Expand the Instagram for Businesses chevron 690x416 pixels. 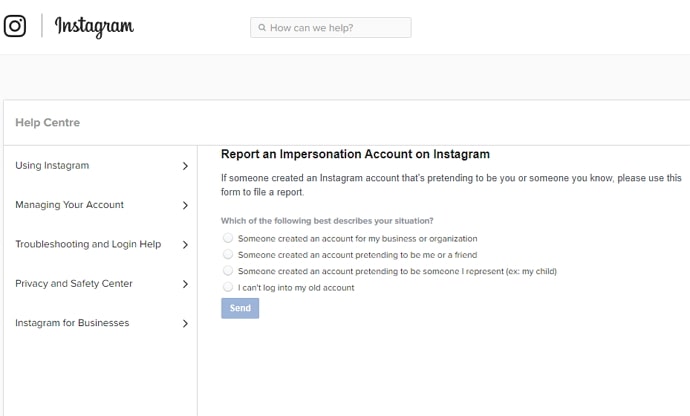tap(185, 324)
